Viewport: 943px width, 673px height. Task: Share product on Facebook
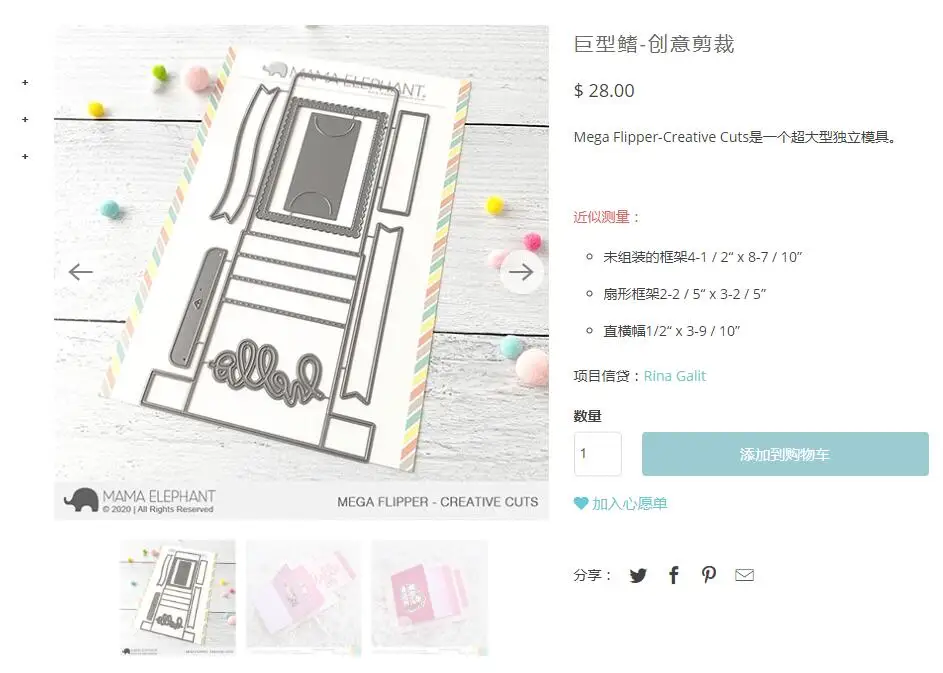(x=674, y=576)
